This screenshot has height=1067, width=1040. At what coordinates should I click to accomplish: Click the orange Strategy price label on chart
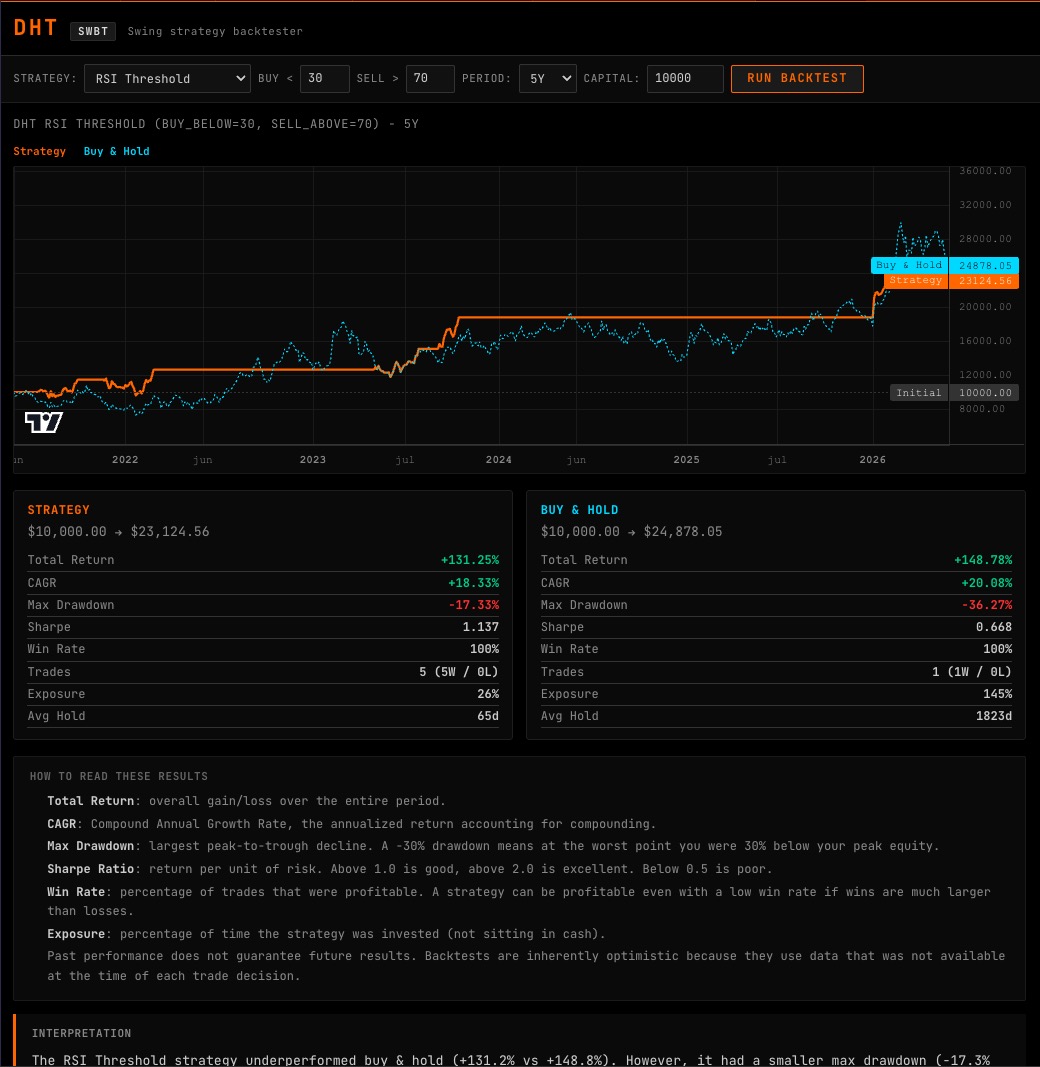pyautogui.click(x=951, y=280)
